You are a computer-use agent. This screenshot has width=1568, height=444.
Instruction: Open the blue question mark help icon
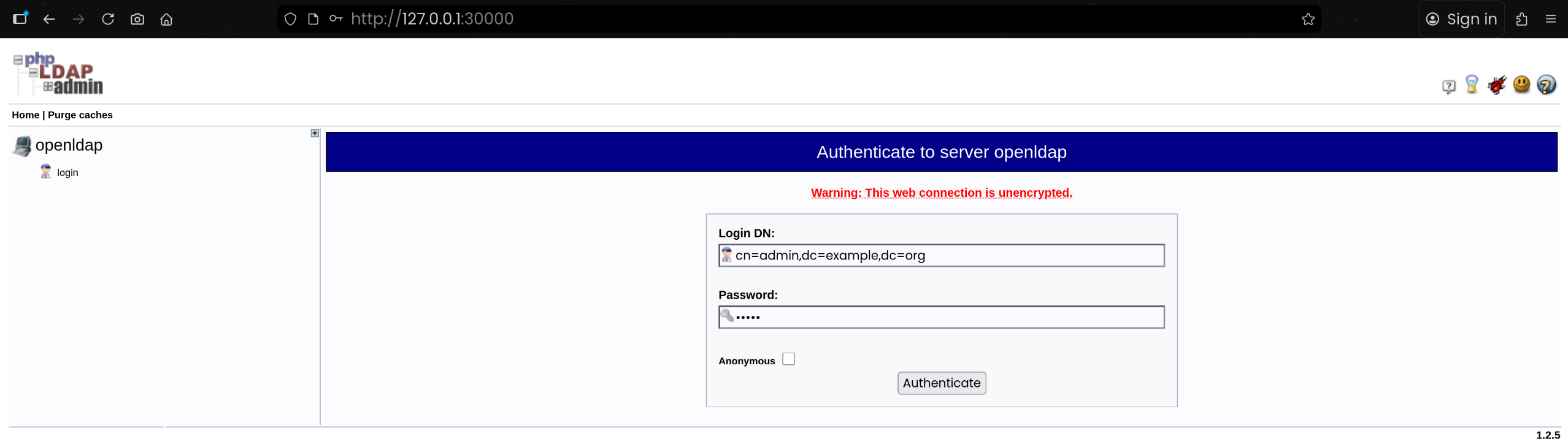point(1546,85)
